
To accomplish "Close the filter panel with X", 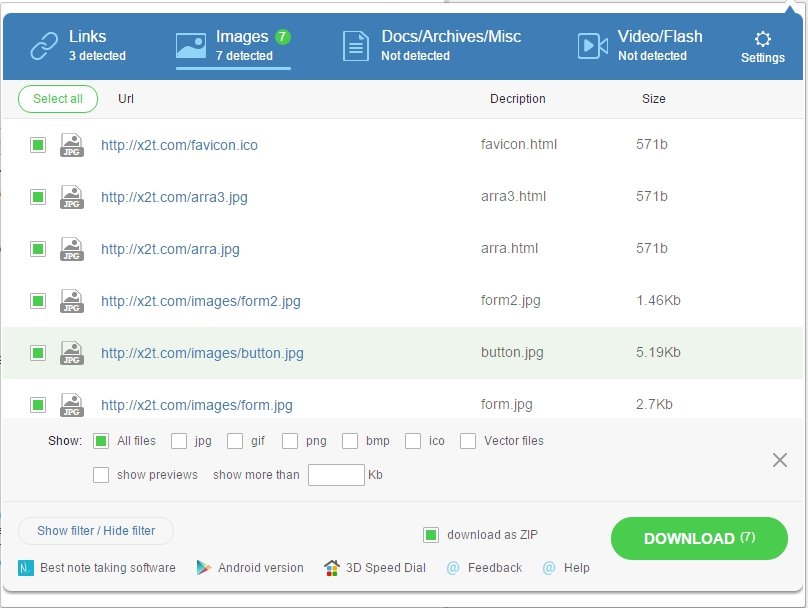I will [780, 460].
